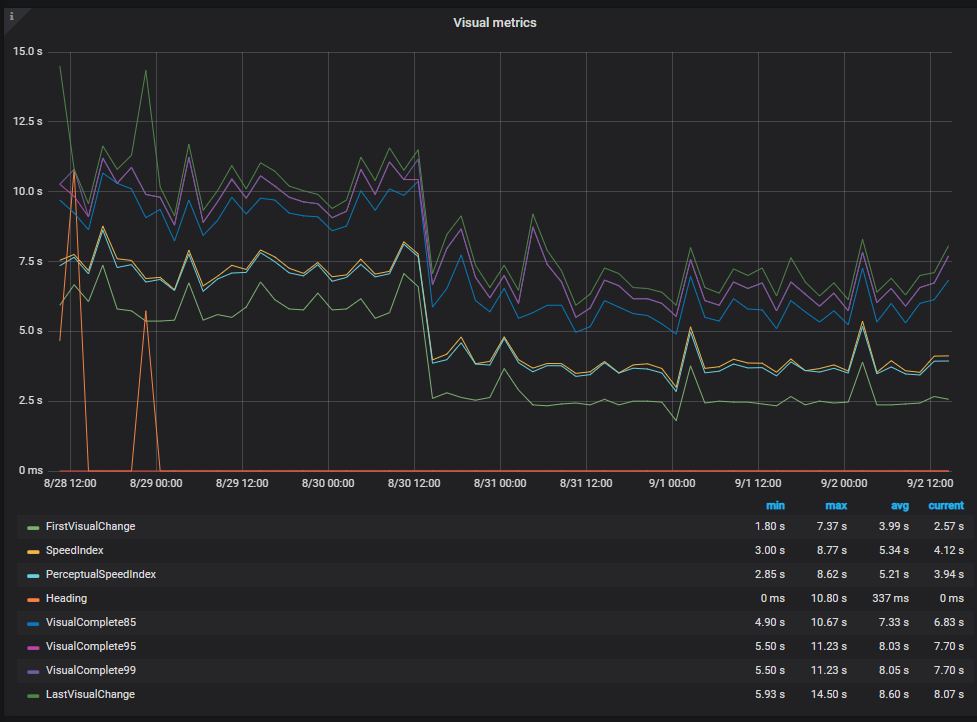
Task: Open the panel info icon in the corner
Action: pyautogui.click(x=11, y=16)
